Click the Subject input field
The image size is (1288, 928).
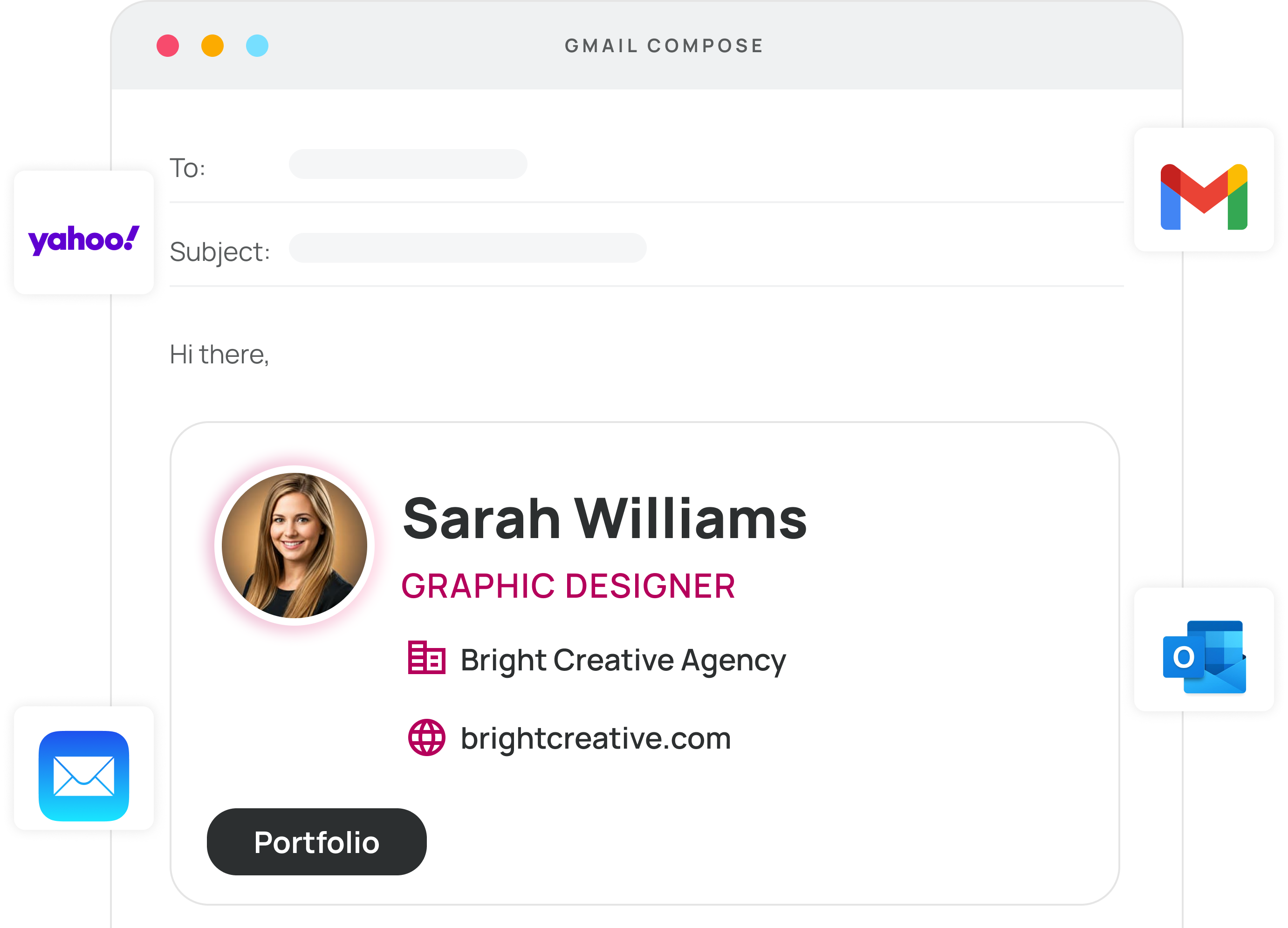(467, 248)
